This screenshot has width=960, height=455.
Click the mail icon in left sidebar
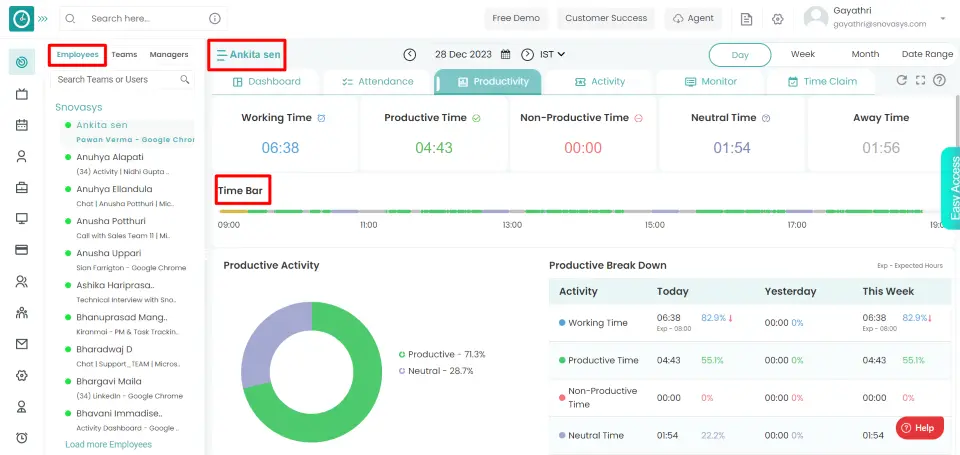point(21,344)
